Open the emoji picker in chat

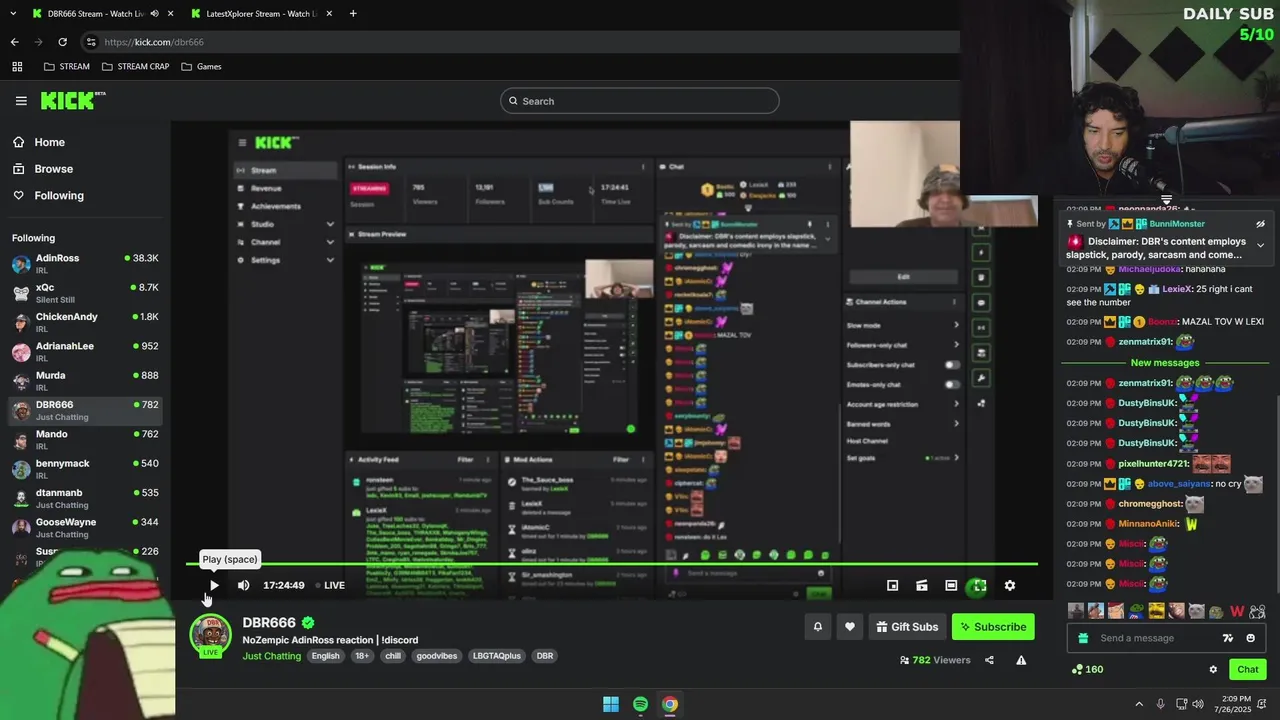1250,638
